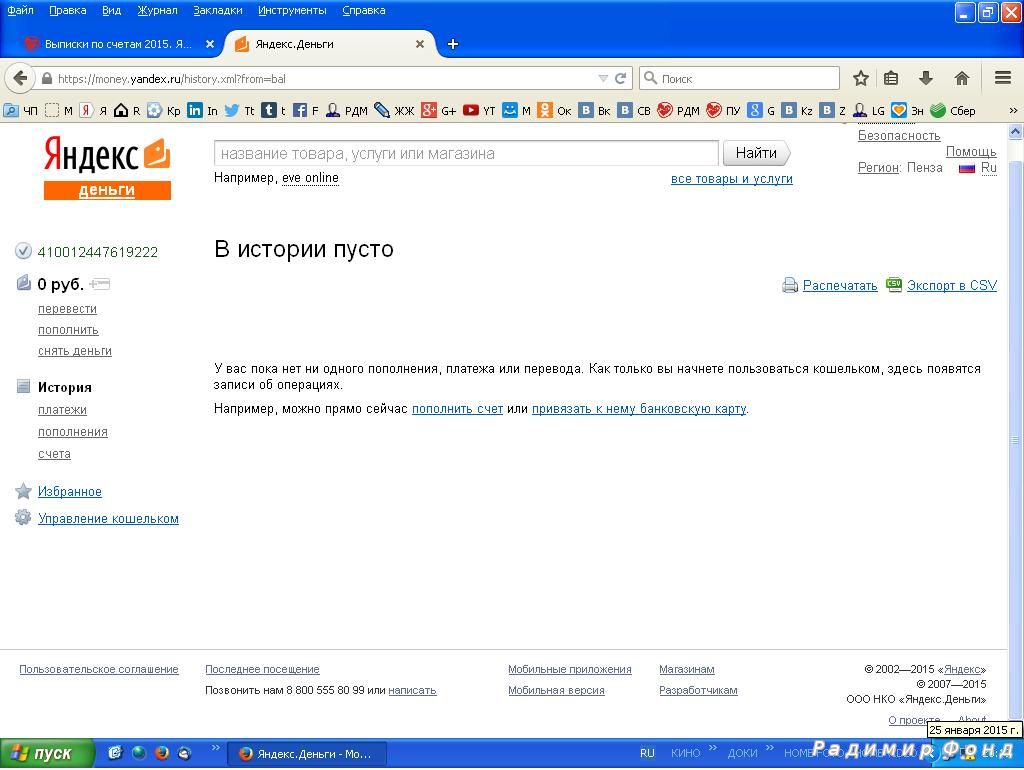
Task: Open the Firefox hamburger menu
Action: point(1003,78)
